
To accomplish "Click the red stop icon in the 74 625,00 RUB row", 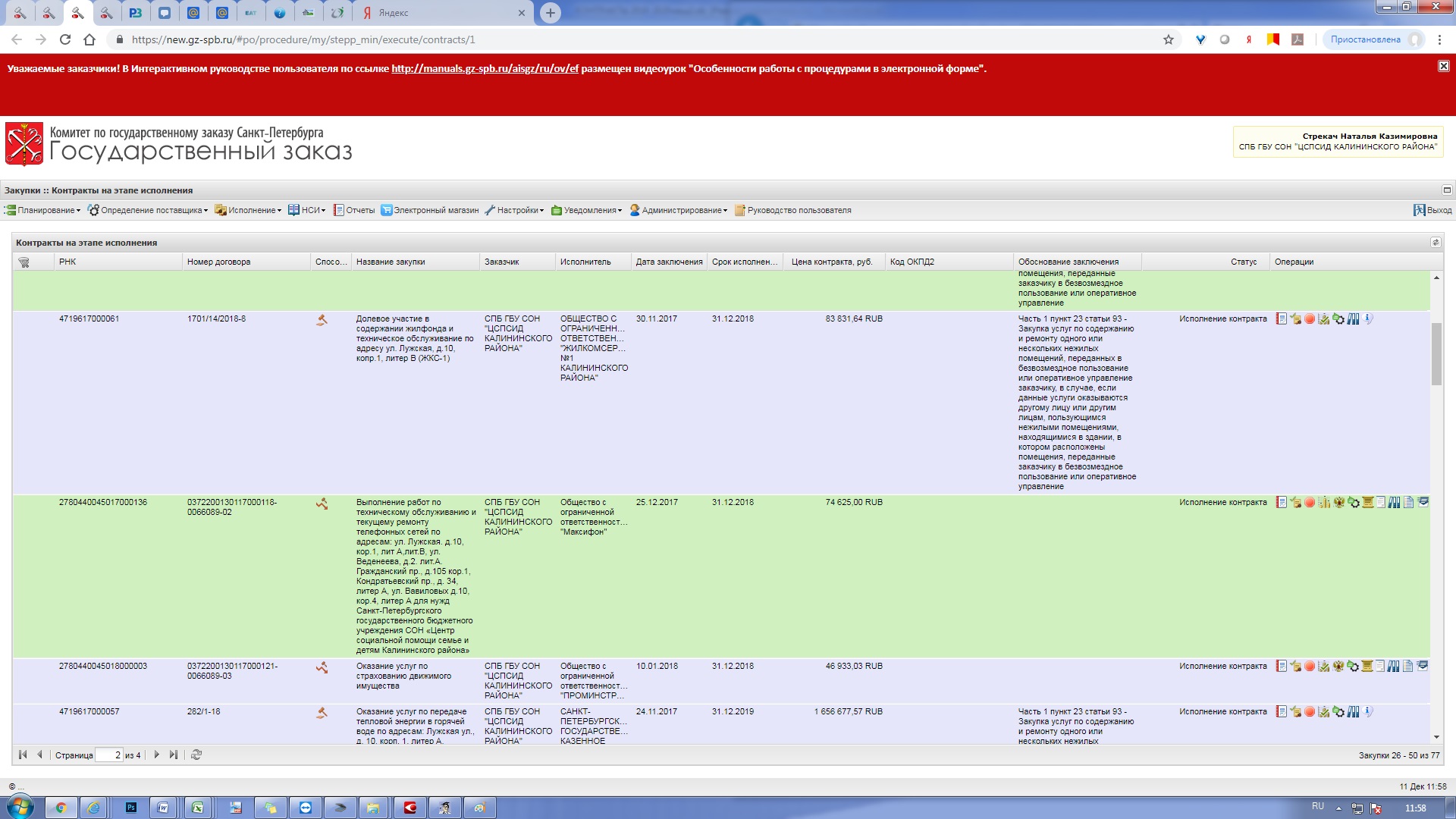I will pos(1310,503).
